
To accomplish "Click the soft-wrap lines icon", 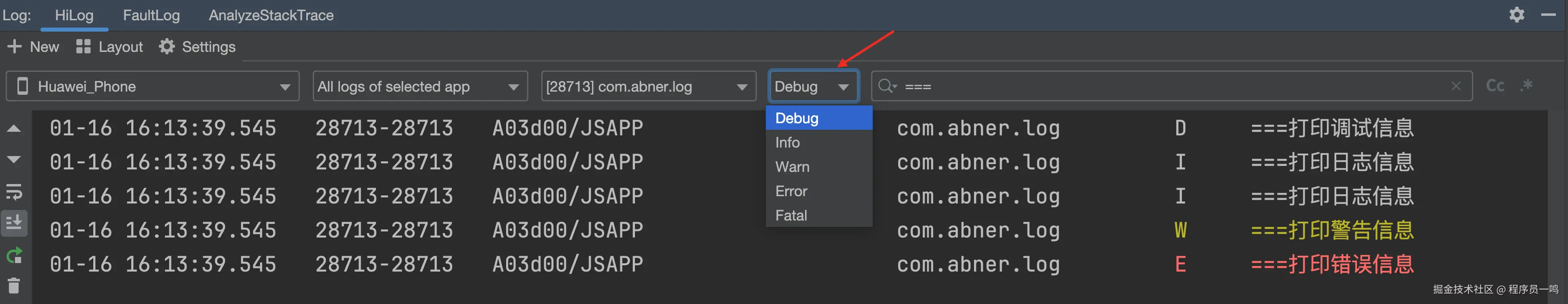I will tap(14, 193).
